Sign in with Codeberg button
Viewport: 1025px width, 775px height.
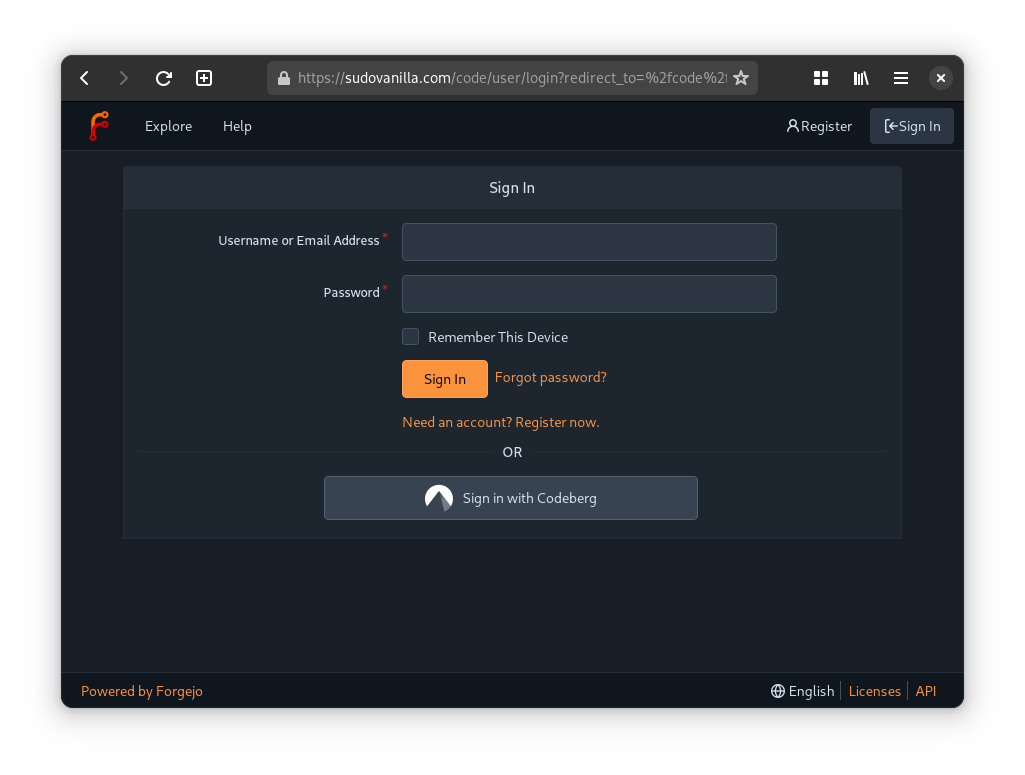[x=510, y=498]
